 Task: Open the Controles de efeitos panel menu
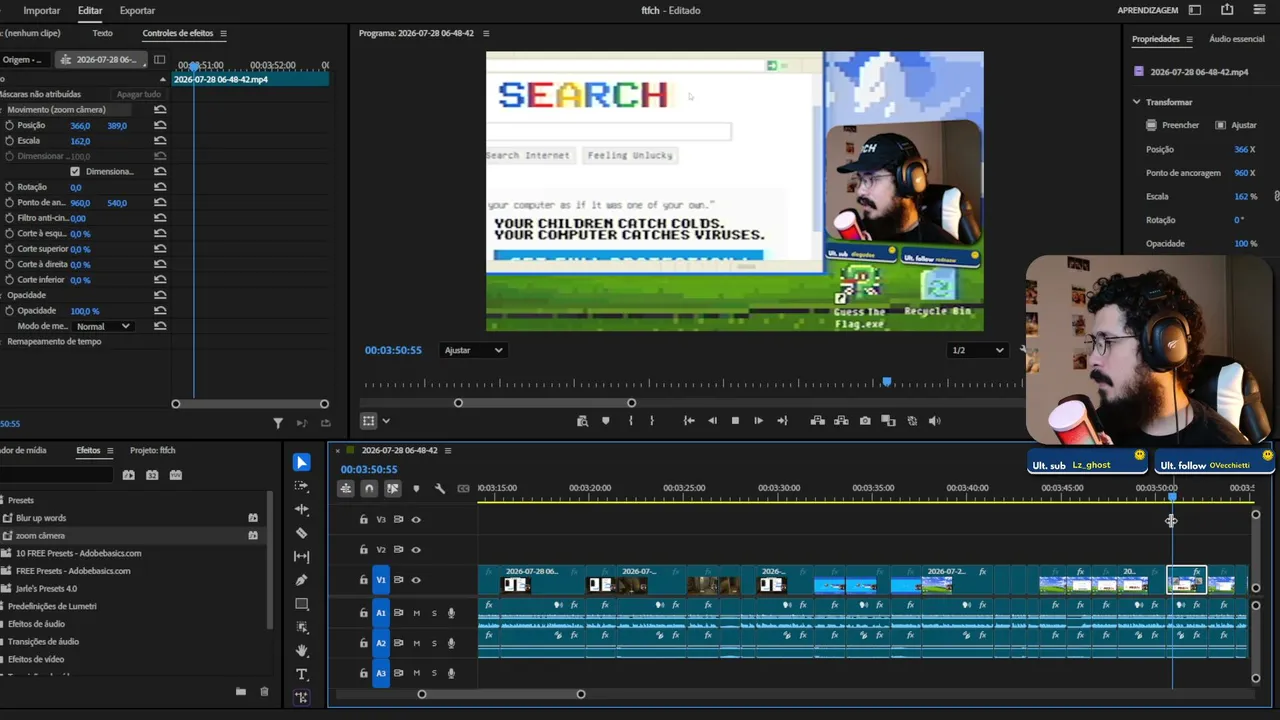pyautogui.click(x=223, y=33)
